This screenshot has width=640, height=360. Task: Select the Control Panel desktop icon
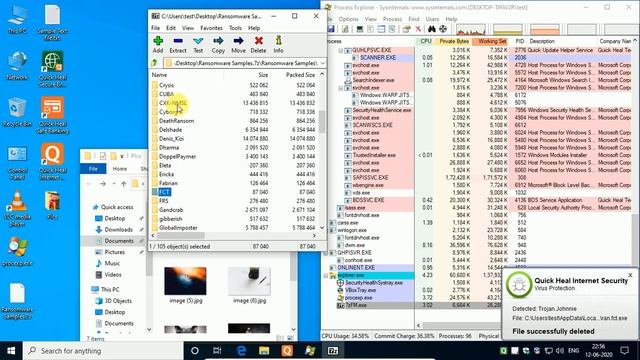click(17, 162)
